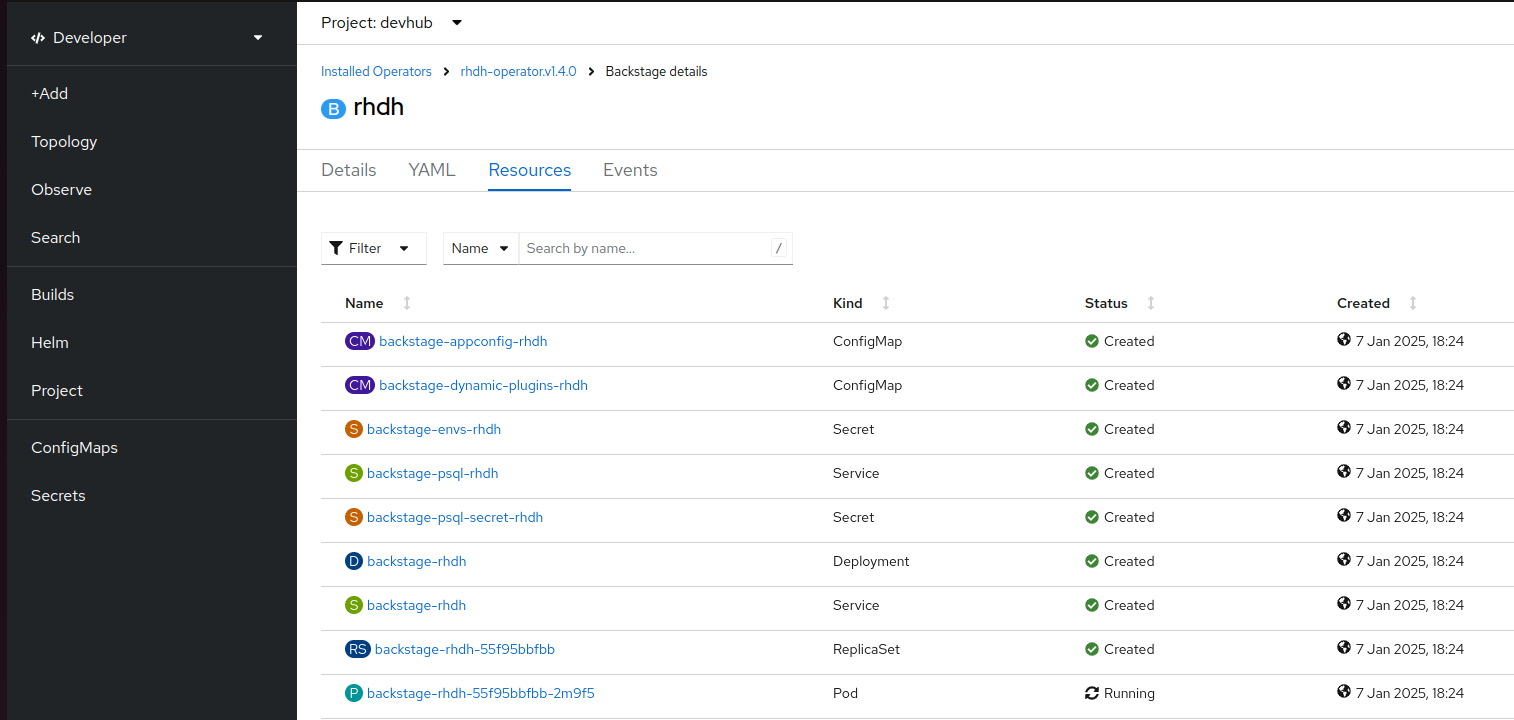Screen dimensions: 1514x720
Task: Click the D badge on the Deployment row
Action: 353,561
